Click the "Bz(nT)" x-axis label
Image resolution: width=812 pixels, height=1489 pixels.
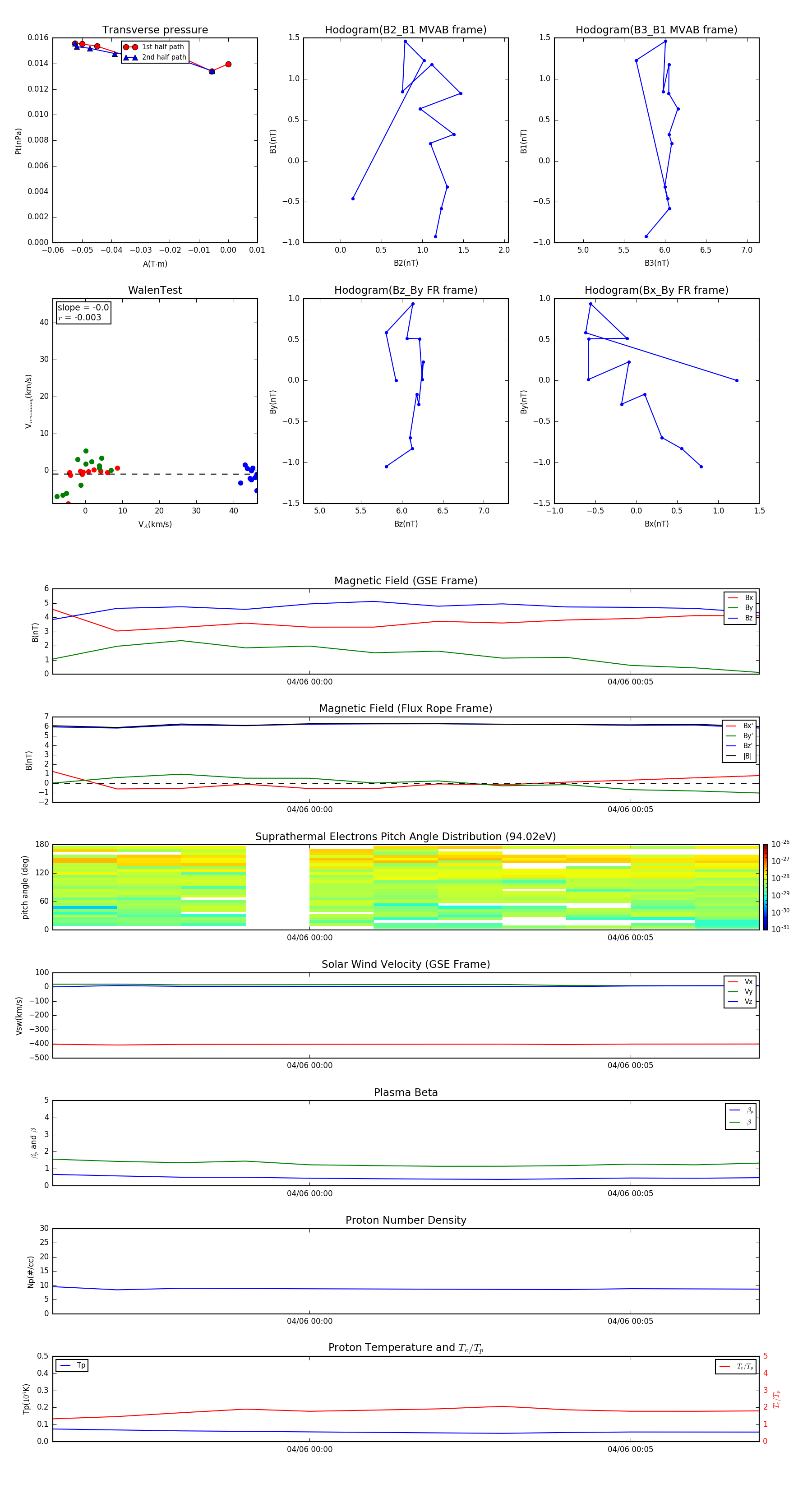[406, 524]
